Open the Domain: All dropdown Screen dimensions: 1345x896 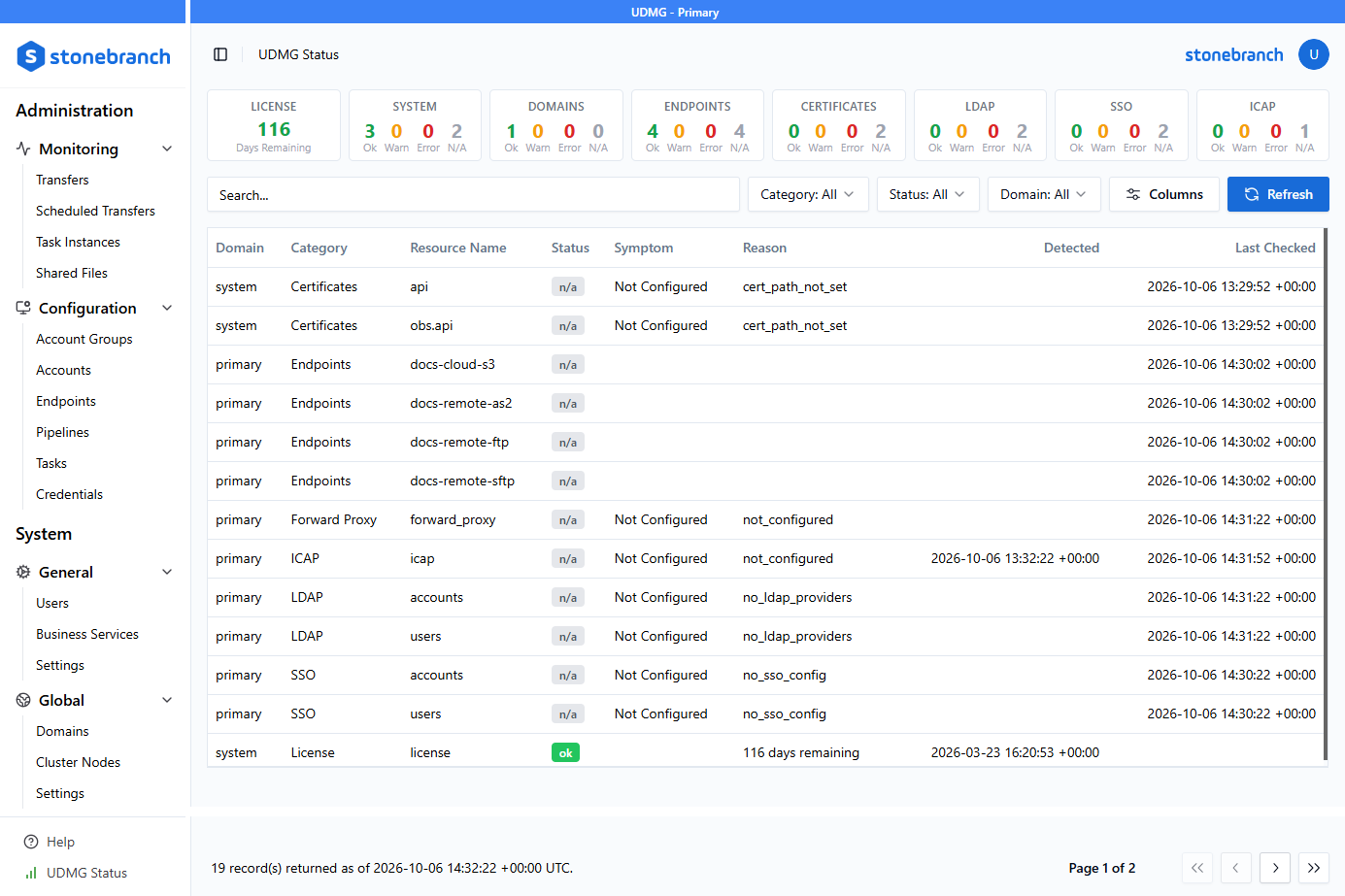[1044, 194]
